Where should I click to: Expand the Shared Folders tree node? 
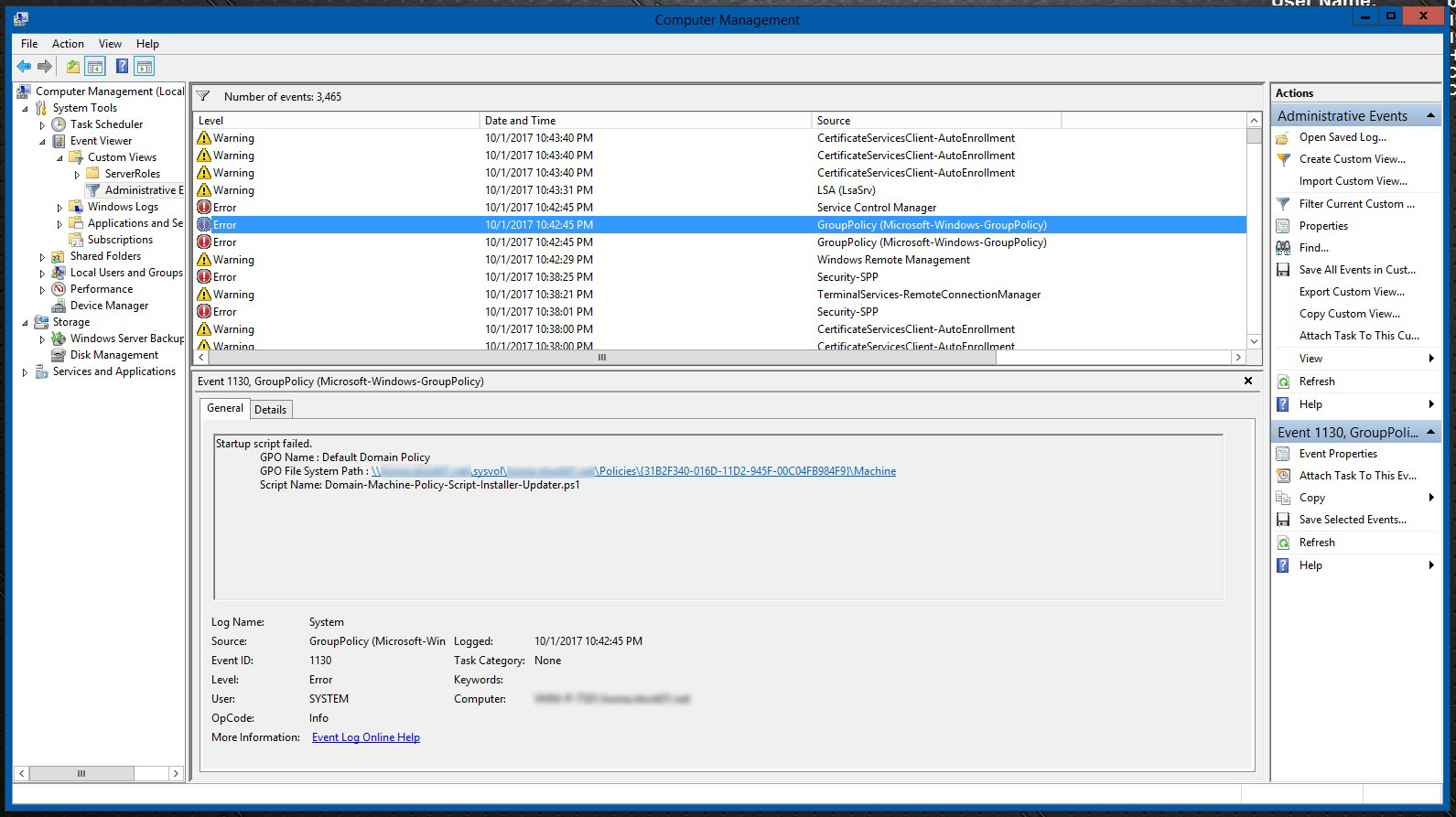42,257
